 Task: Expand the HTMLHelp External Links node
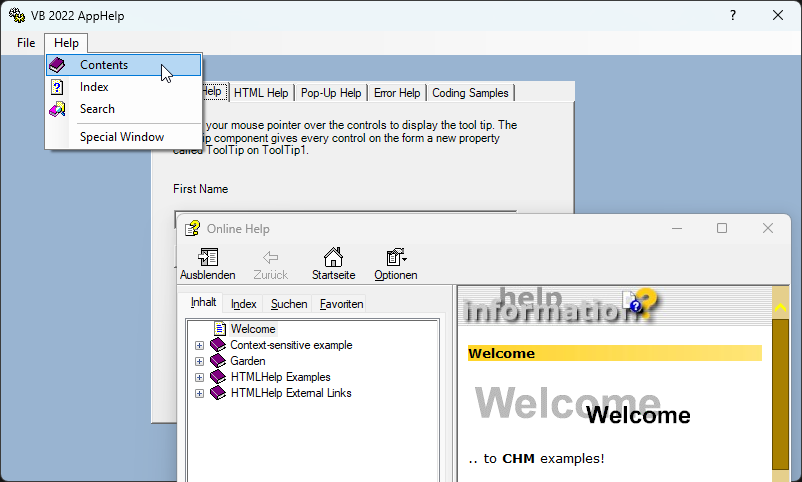(199, 393)
